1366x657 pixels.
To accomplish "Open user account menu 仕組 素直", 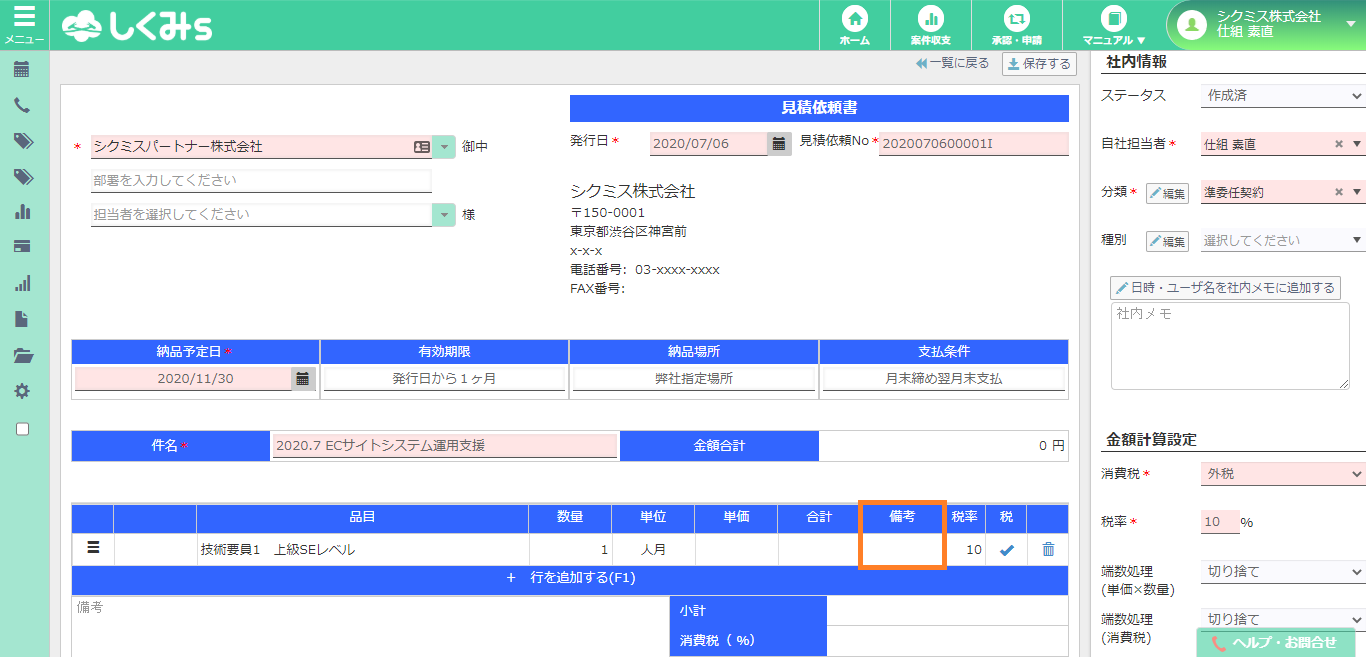I will pyautogui.click(x=1267, y=25).
